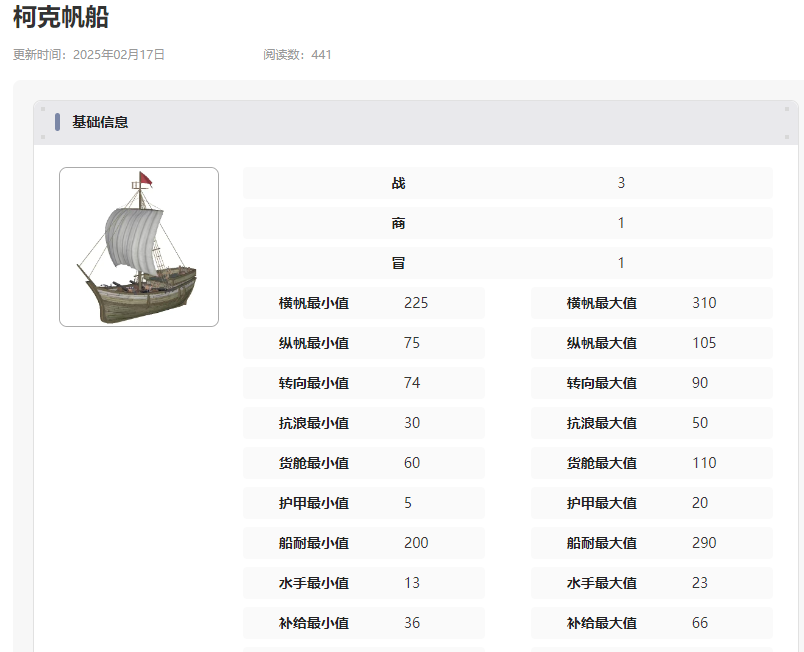Click the 水手最大值 label
Viewport: 804px width, 652px height.
[x=602, y=583]
